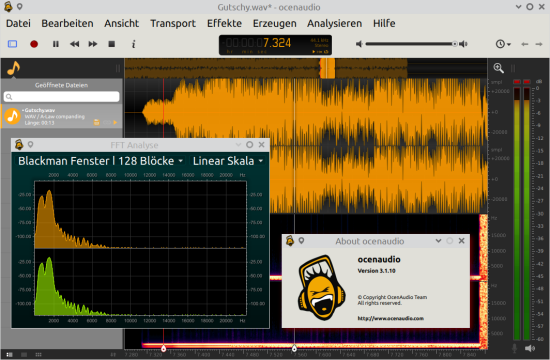Open the history clock dropdown
Screen dimensions: 550x360
[x=503, y=44]
